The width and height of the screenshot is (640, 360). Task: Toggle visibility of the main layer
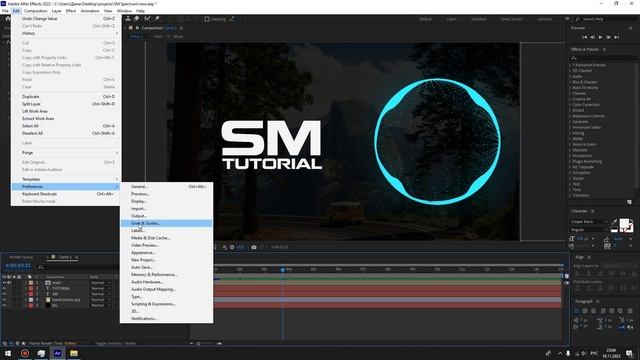point(4,283)
